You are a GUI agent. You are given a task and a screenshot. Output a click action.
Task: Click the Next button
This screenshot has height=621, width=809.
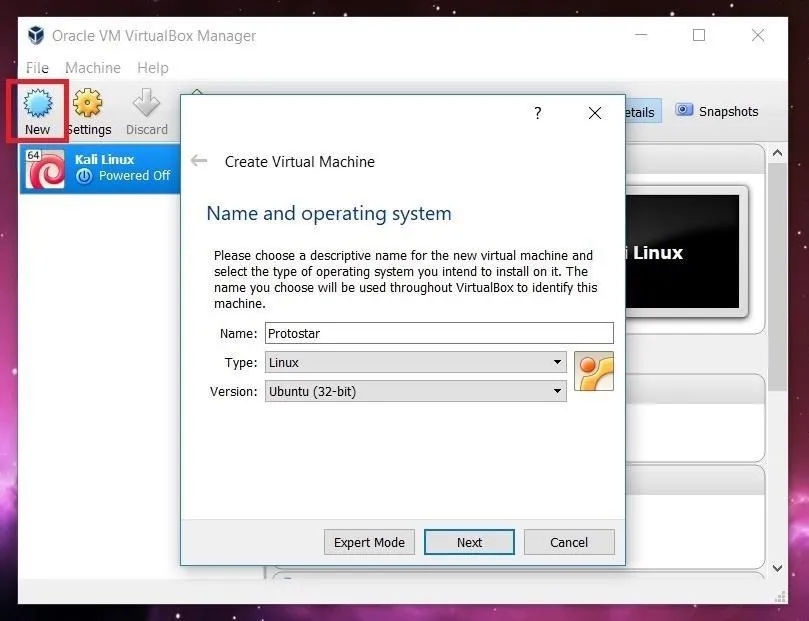469,542
